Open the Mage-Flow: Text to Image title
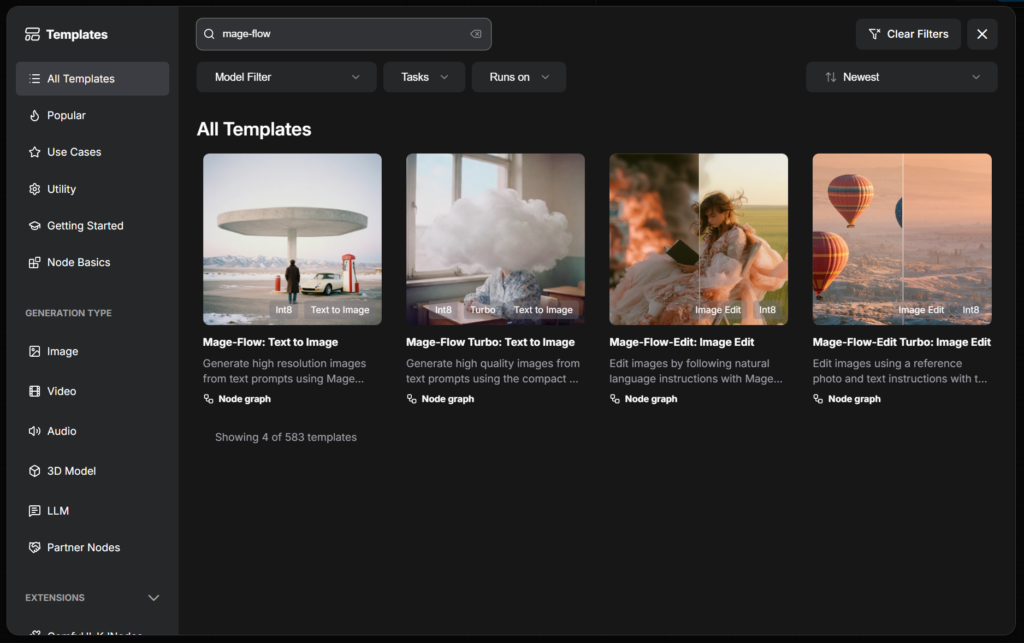Viewport: 1024px width, 643px height. (270, 342)
